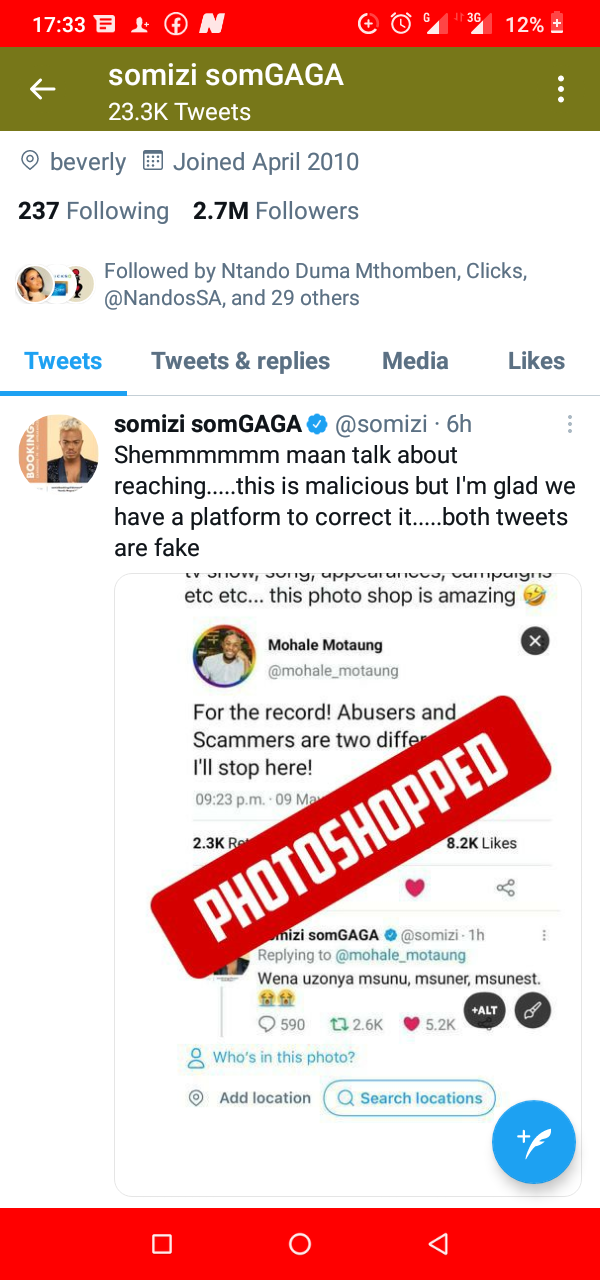Tap the +ALT badge on the image
Image resolution: width=600 pixels, height=1280 pixels.
pyautogui.click(x=484, y=1010)
